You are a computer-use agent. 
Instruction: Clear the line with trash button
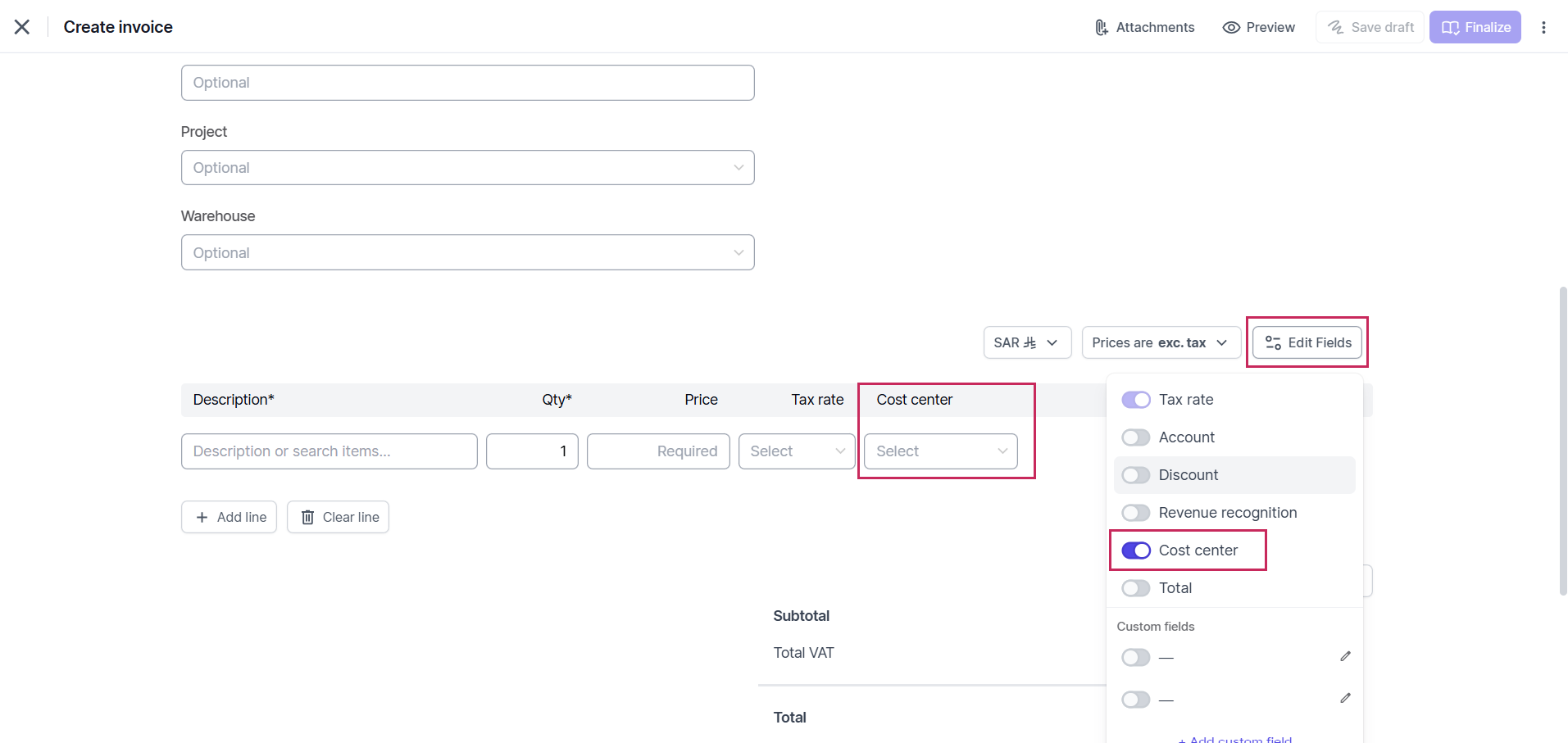pyautogui.click(x=338, y=517)
